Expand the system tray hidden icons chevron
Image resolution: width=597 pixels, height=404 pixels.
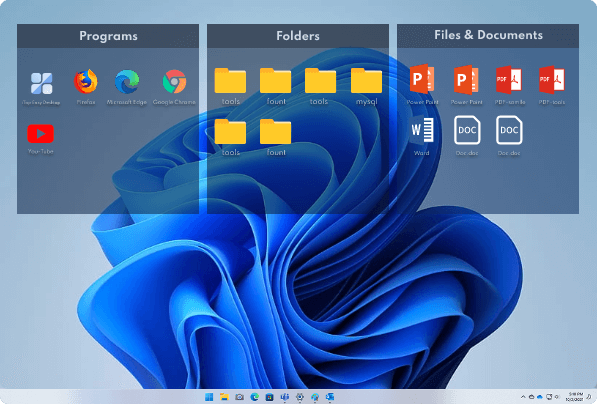coord(523,397)
